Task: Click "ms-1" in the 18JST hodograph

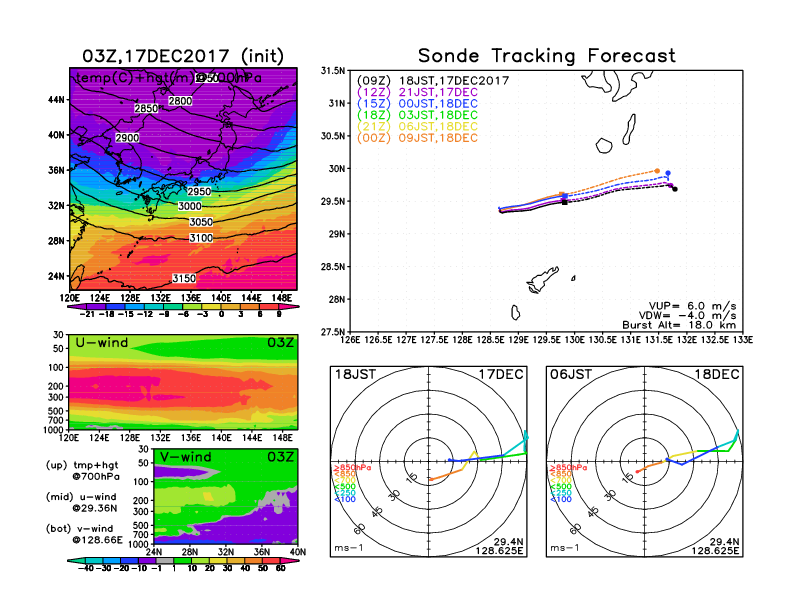Action: click(x=349, y=548)
